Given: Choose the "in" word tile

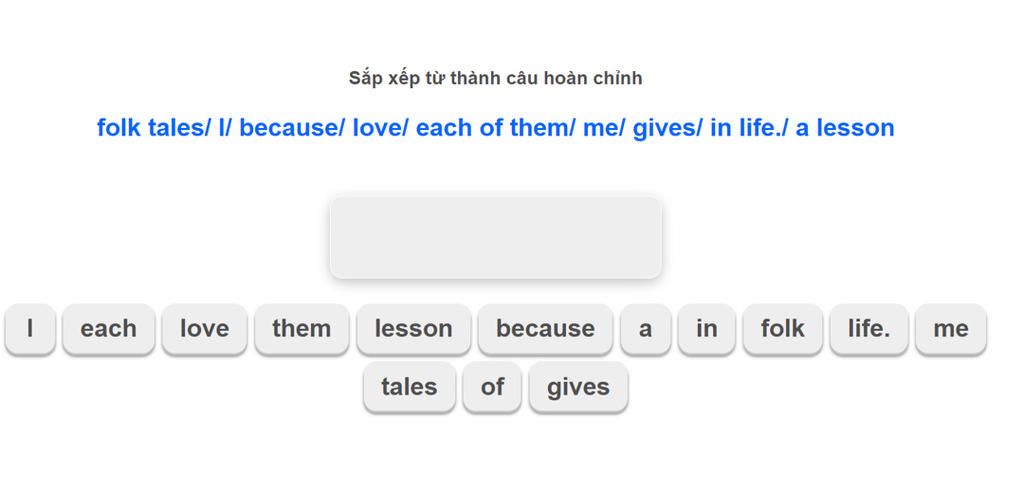Looking at the screenshot, I should pos(706,329).
